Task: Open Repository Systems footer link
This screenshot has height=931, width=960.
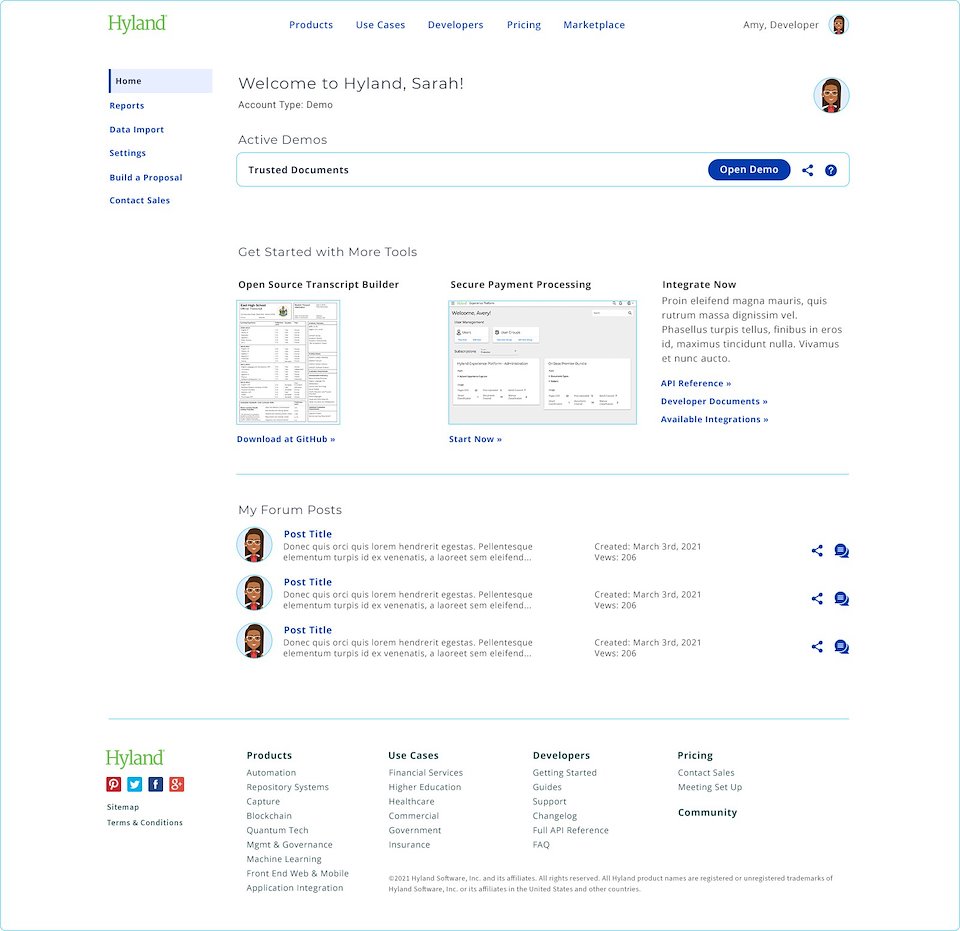Action: 288,787
